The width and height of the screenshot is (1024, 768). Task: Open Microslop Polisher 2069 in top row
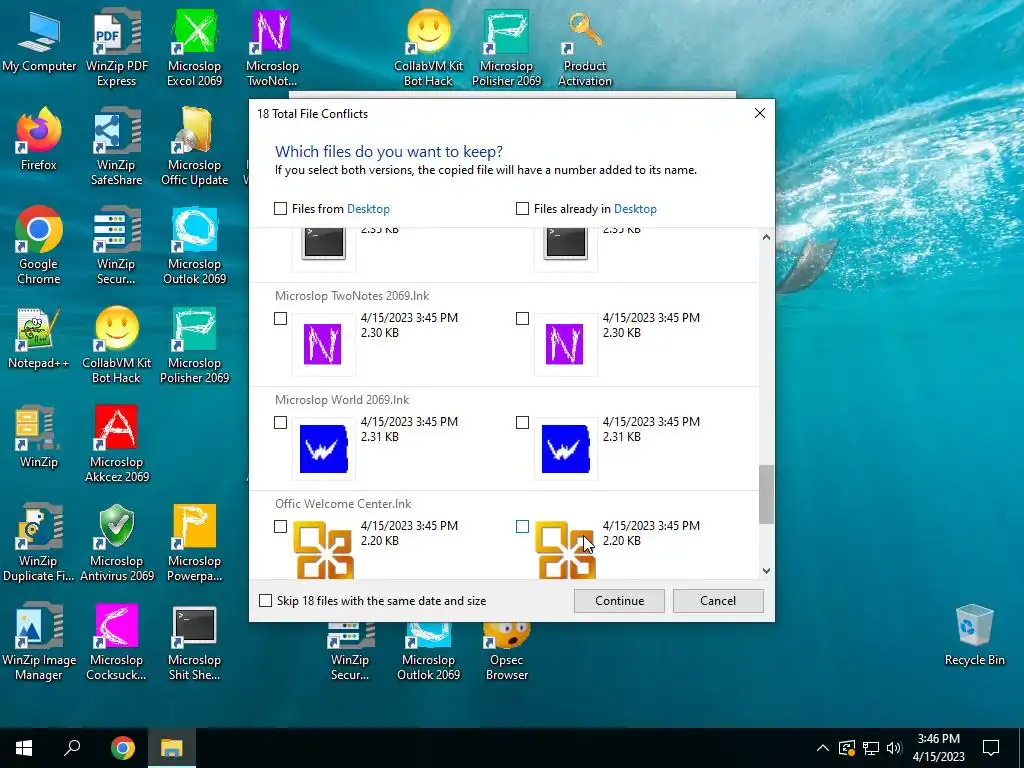point(507,49)
